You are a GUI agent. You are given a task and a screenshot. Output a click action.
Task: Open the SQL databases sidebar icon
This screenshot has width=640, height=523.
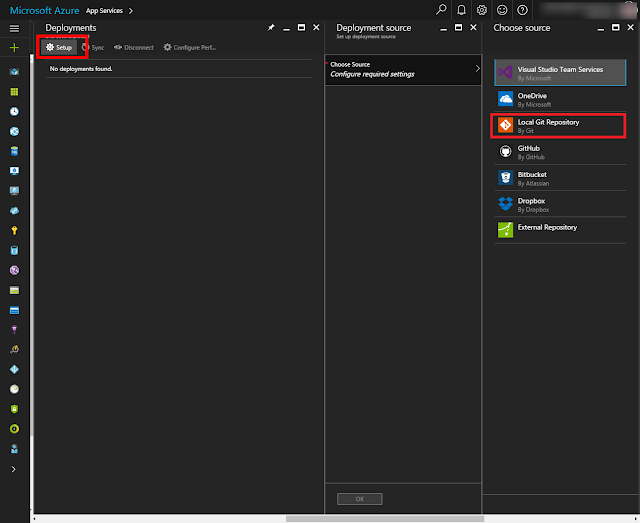click(x=14, y=151)
